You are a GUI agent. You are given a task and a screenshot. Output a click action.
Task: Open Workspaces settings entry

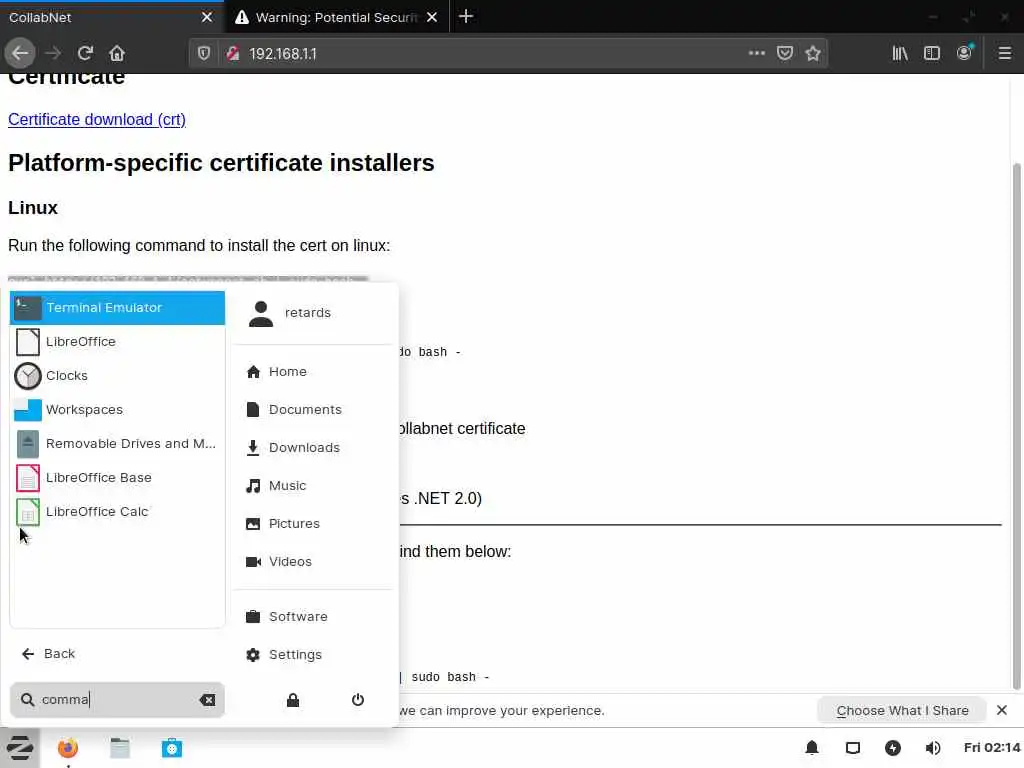point(118,409)
